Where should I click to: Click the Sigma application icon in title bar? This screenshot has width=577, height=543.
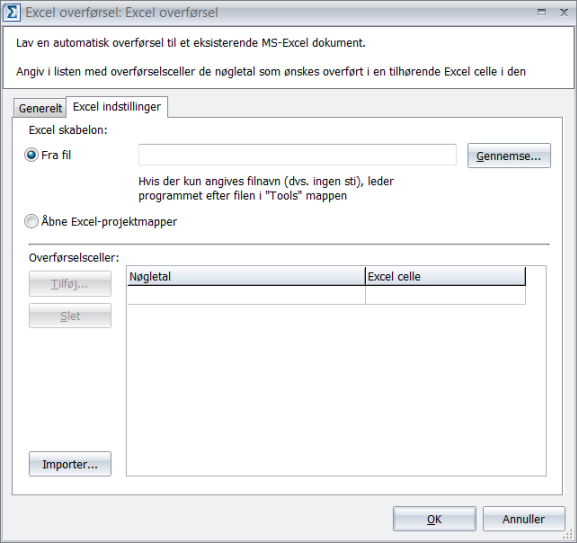(x=12, y=13)
